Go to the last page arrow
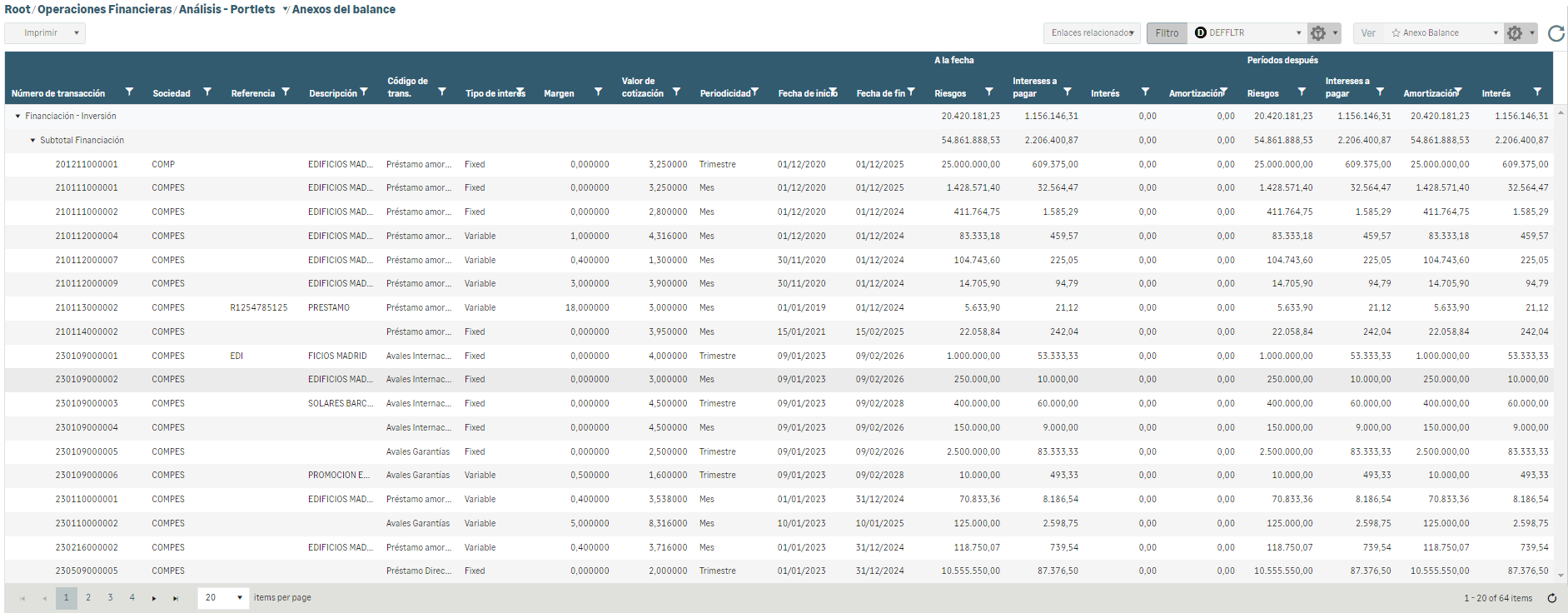The height and width of the screenshot is (613, 1568). (175, 598)
